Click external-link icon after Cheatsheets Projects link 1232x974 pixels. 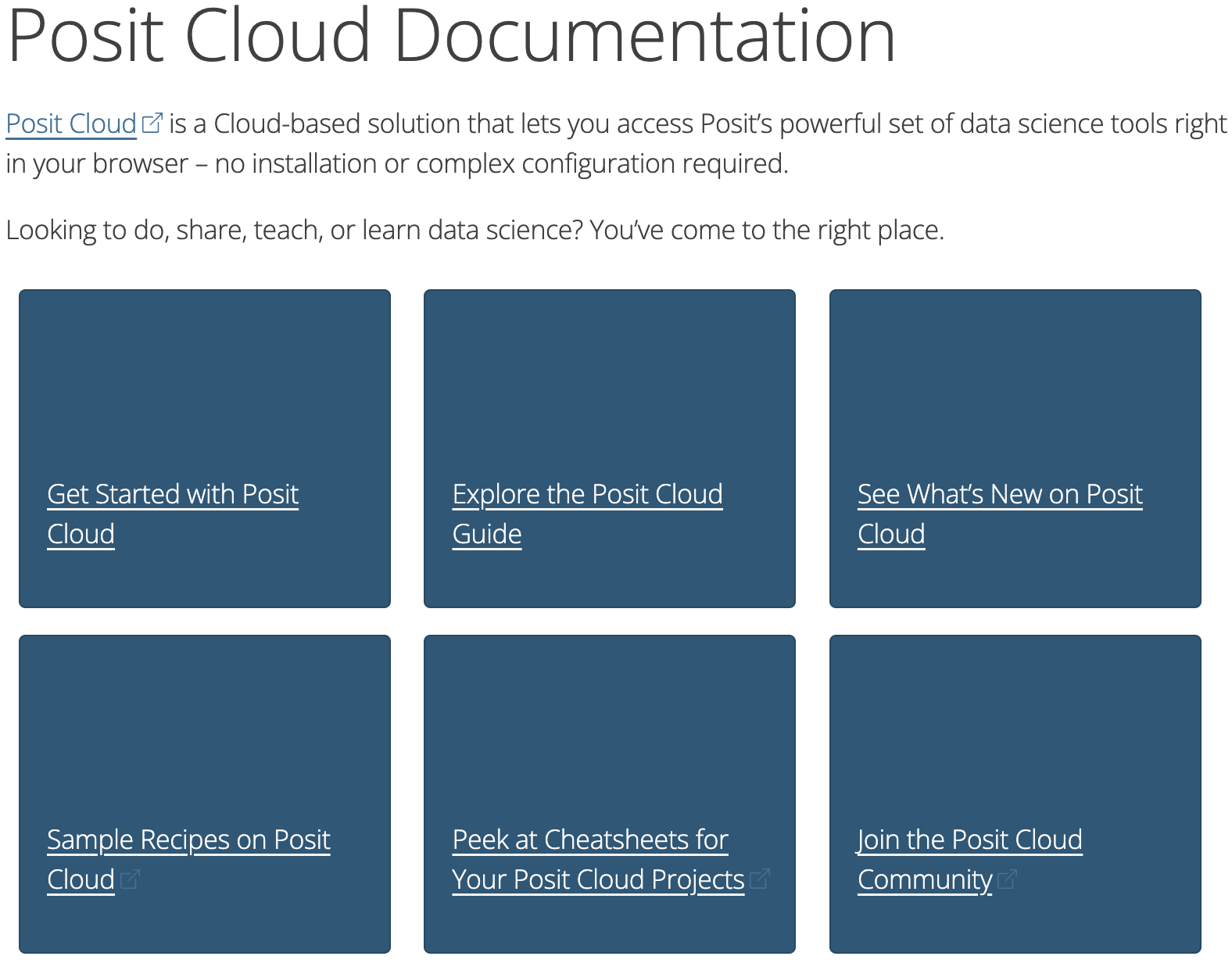[759, 879]
